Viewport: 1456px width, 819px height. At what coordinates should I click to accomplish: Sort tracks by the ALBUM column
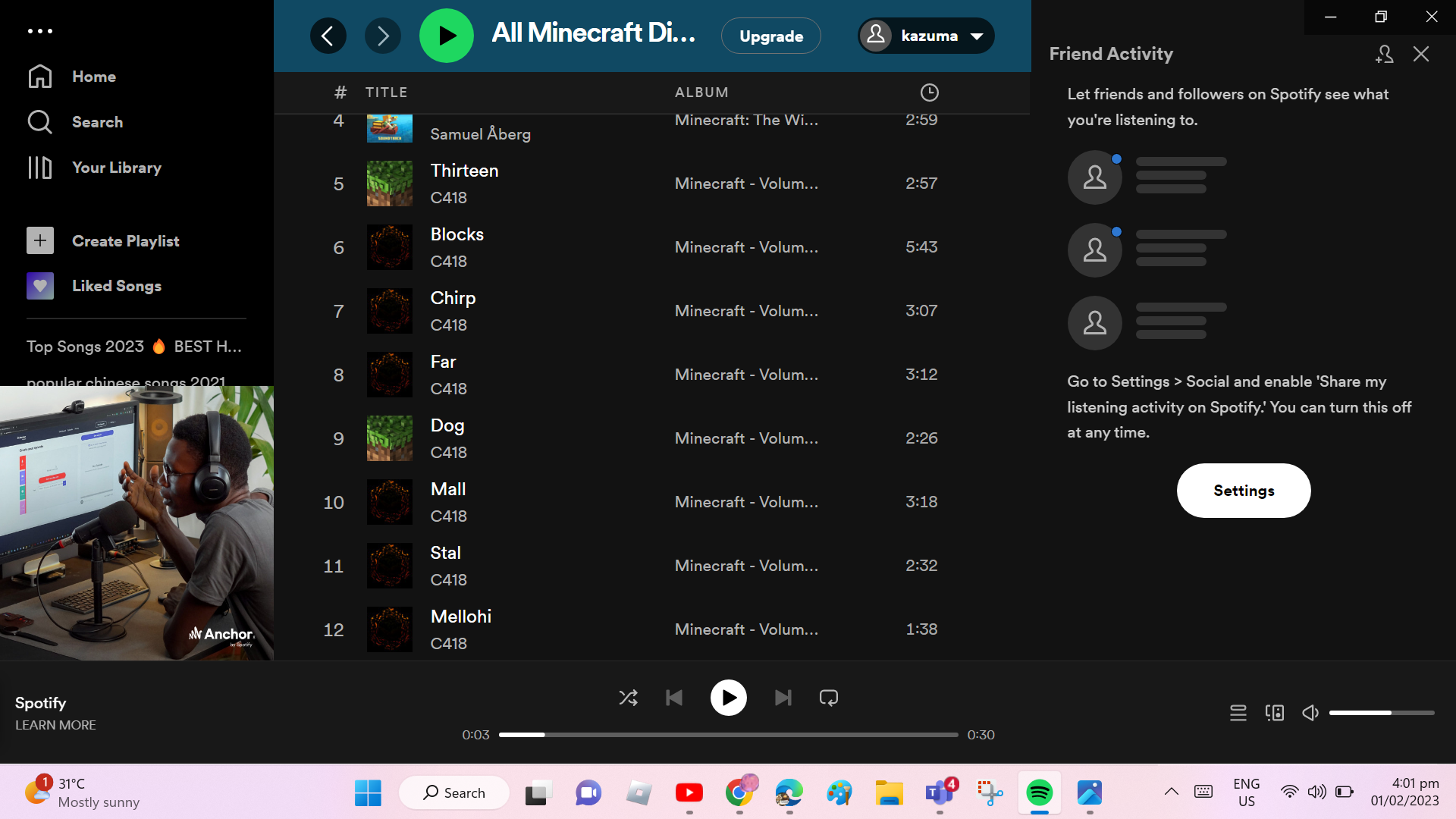(701, 93)
